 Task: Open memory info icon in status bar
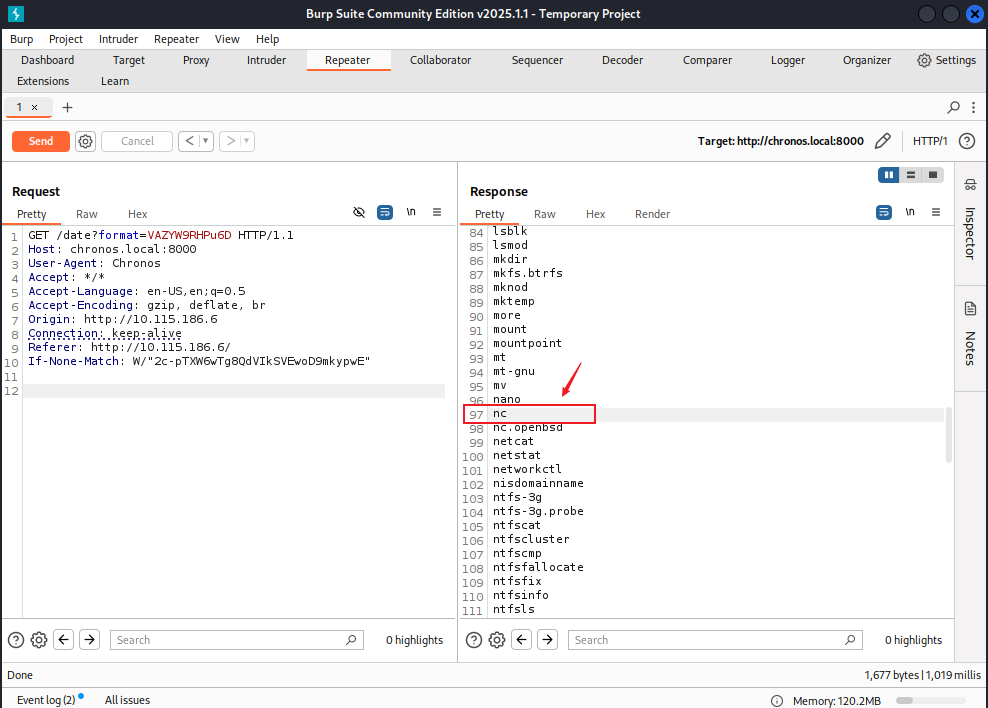(x=777, y=700)
